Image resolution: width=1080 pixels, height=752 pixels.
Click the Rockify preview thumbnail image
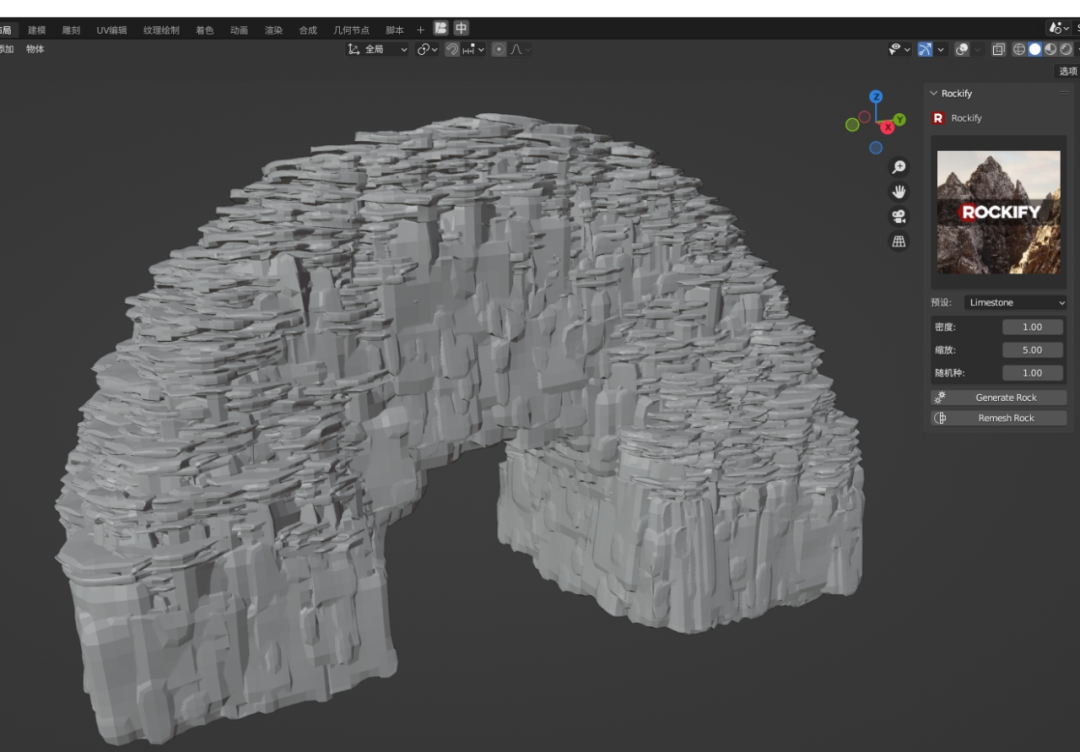pyautogui.click(x=999, y=212)
